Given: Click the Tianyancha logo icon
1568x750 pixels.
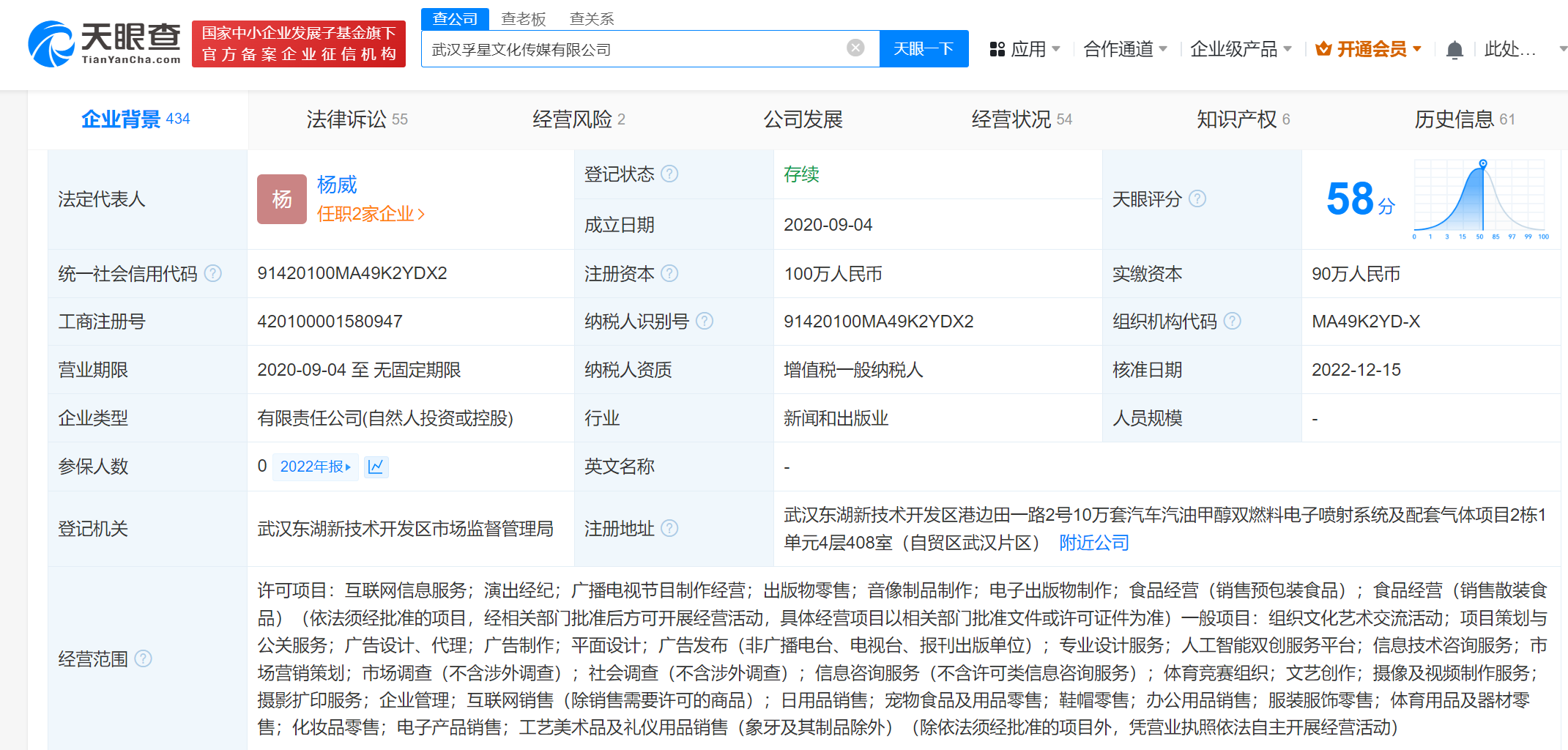Looking at the screenshot, I should point(51,42).
